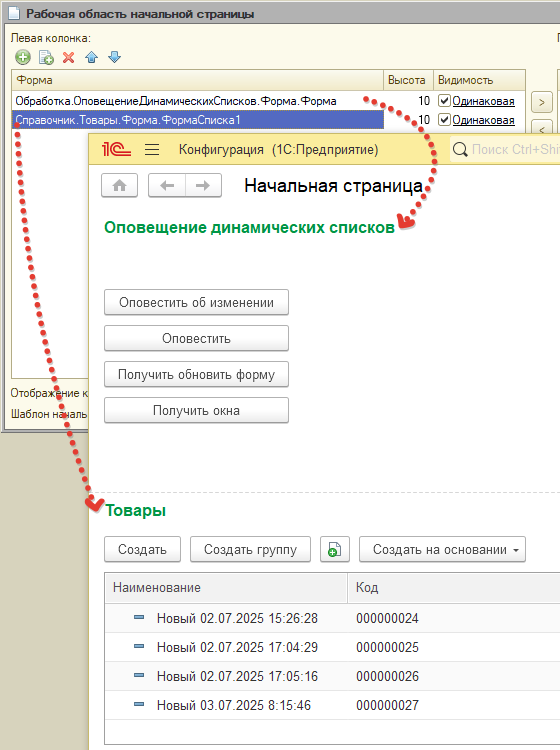Image resolution: width=560 pixels, height=750 pixels.
Task: Click code cell 000000025
Action: pyautogui.click(x=387, y=647)
